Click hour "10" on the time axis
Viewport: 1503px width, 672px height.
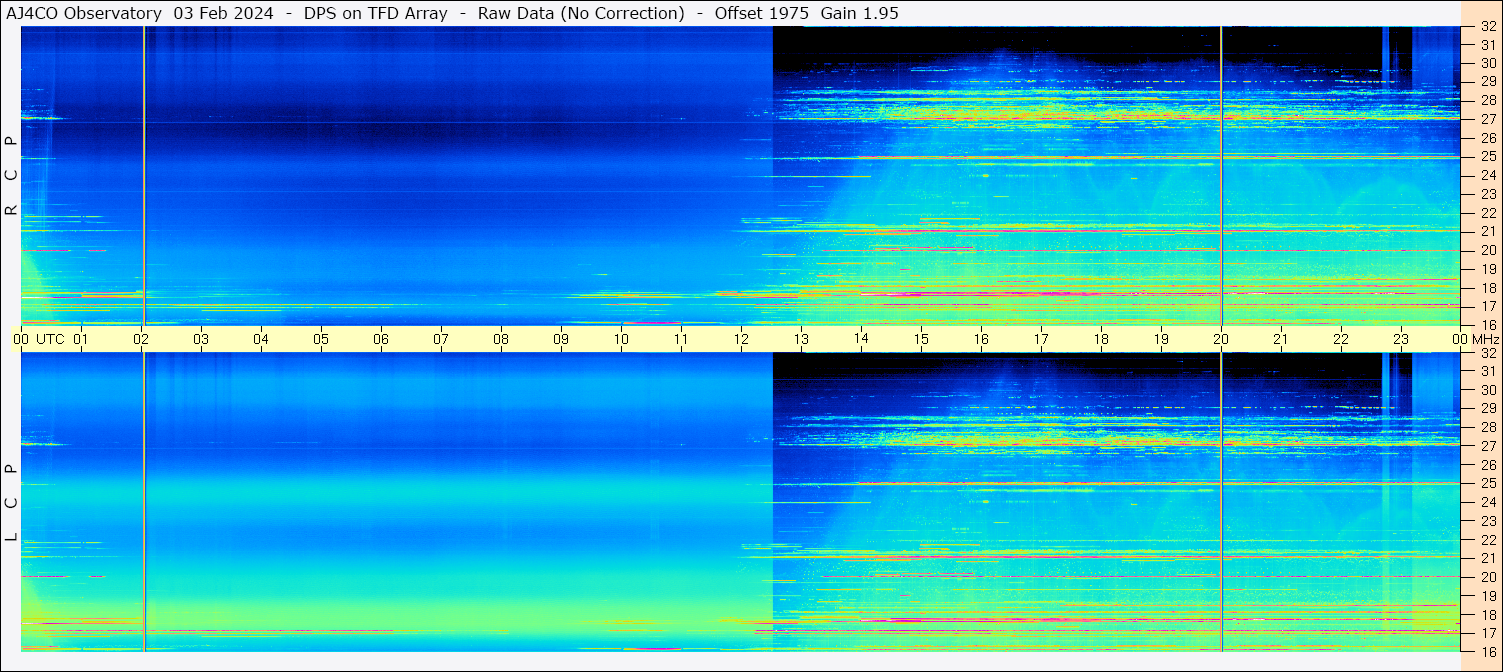(x=621, y=339)
